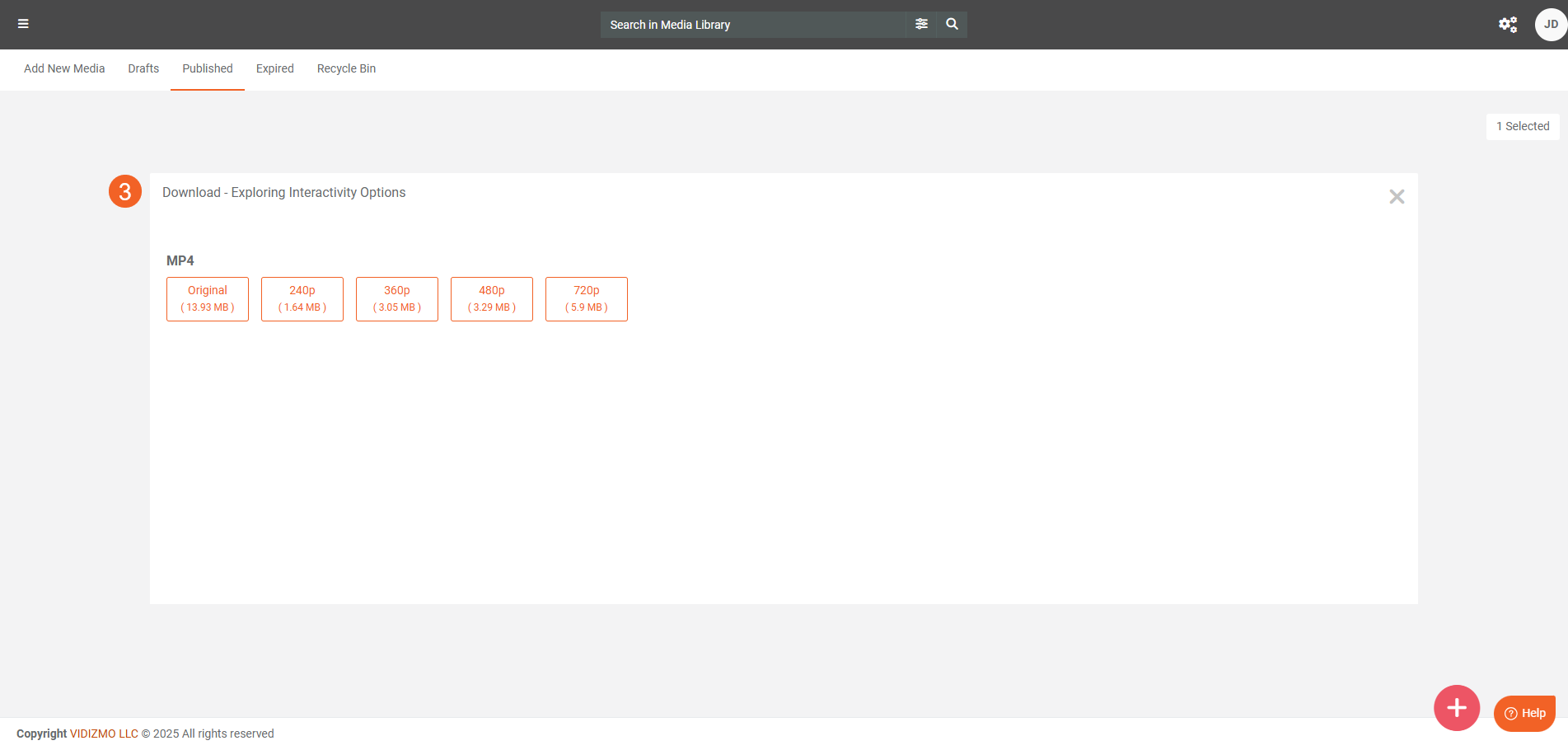Download the 360p MP4 version
This screenshot has height=750, width=1568.
click(x=397, y=298)
